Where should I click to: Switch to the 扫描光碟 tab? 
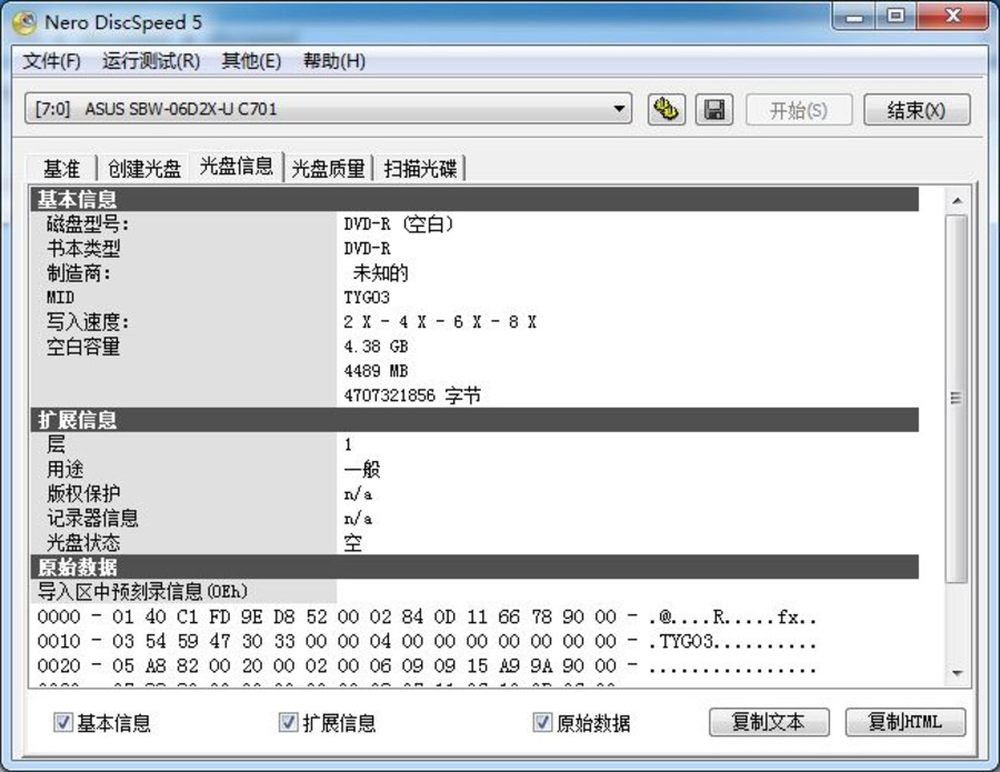(420, 169)
